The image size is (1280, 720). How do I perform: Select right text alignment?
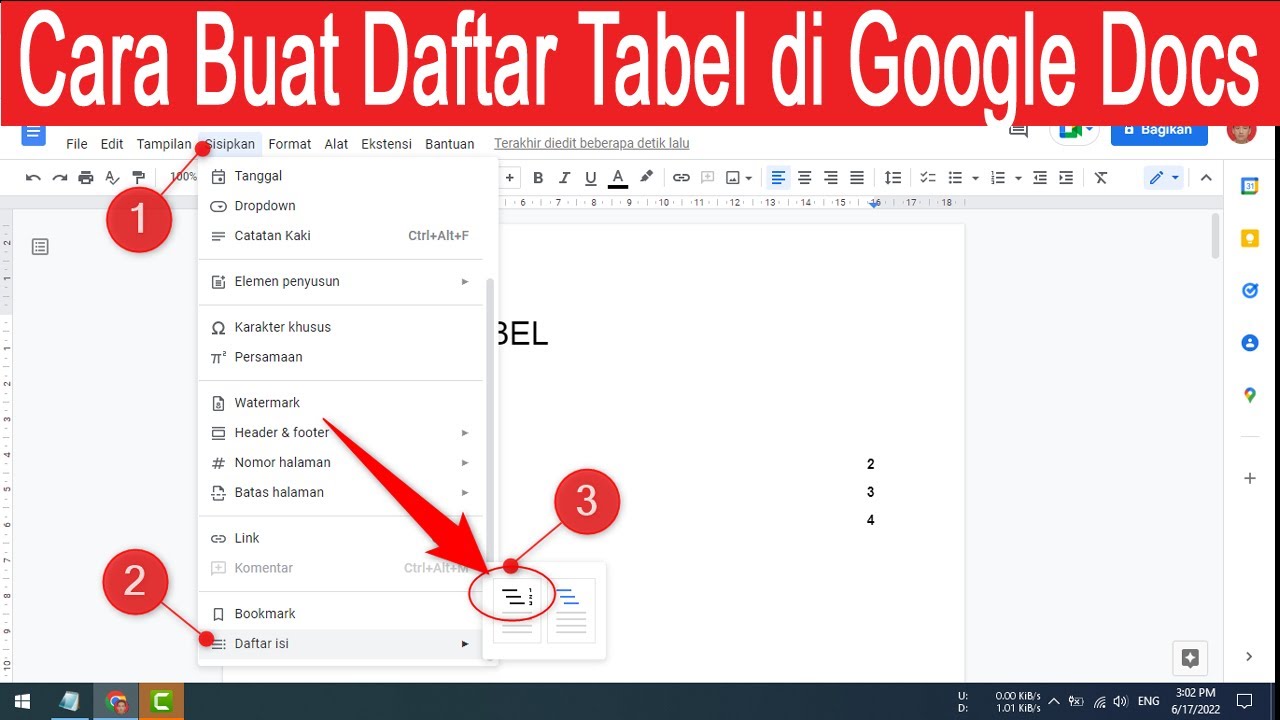pos(830,178)
